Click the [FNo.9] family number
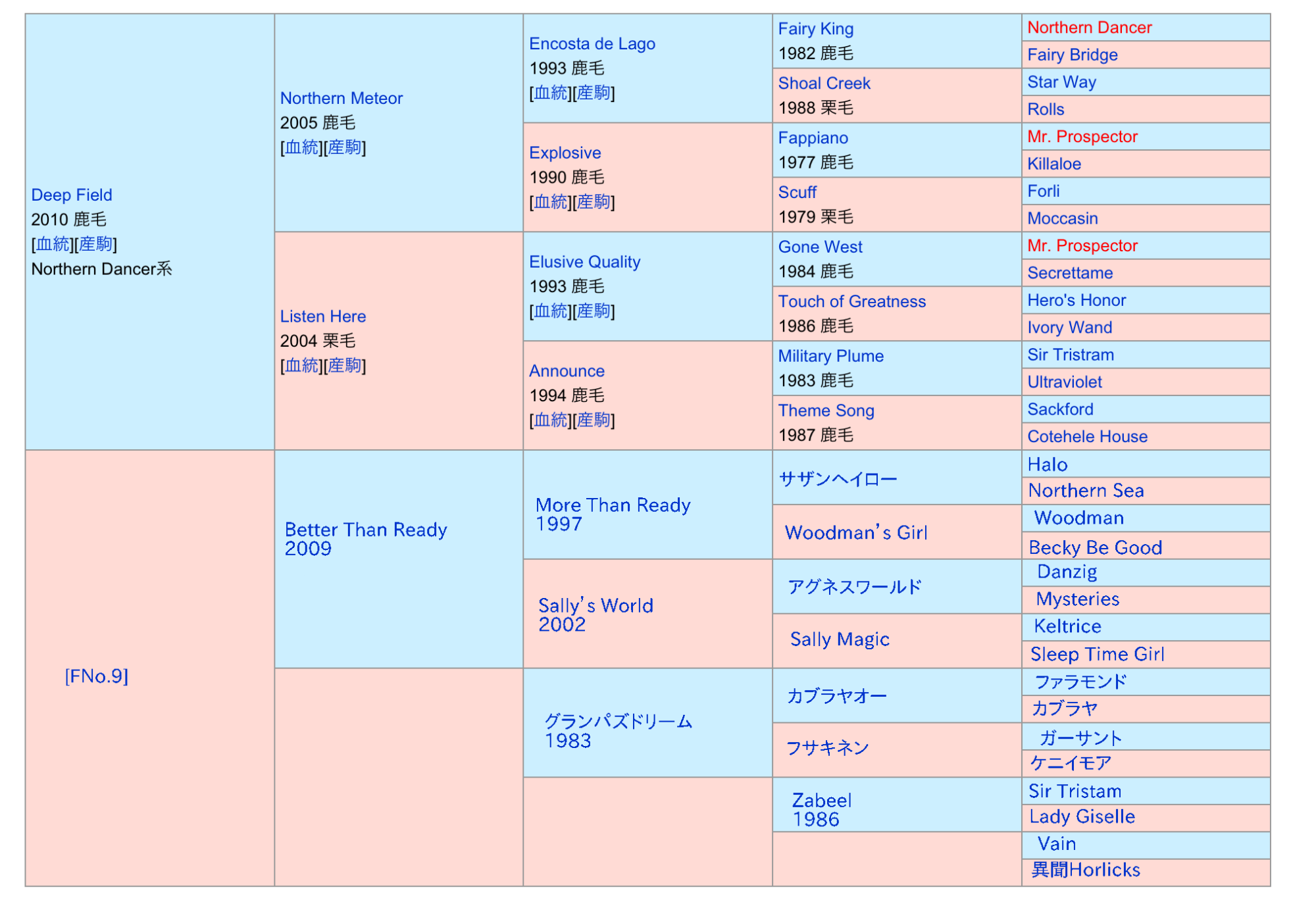Viewport: 1316px width, 898px height. click(x=96, y=676)
